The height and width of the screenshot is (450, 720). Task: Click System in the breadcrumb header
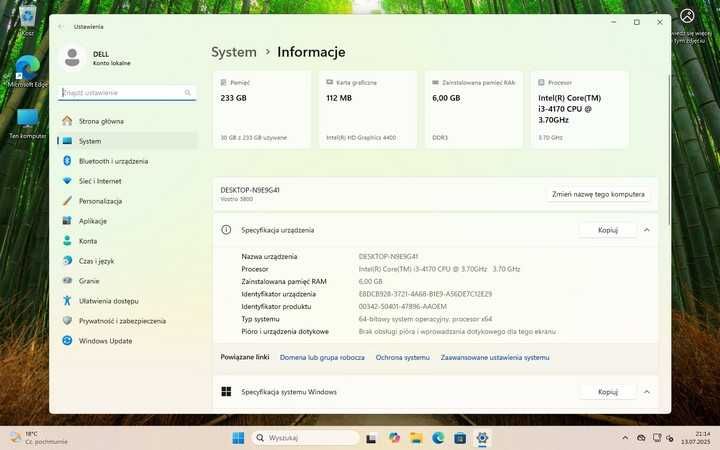[x=234, y=52]
